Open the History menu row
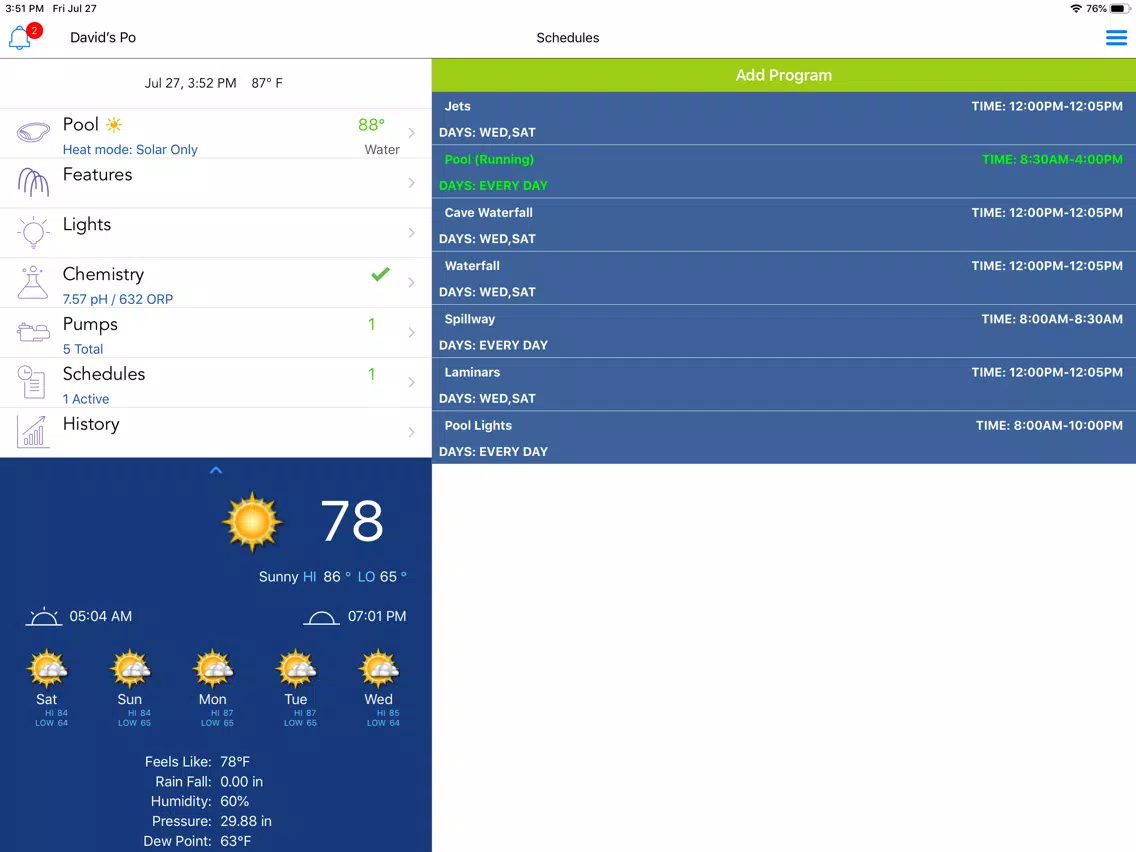The height and width of the screenshot is (852, 1136). pyautogui.click(x=216, y=432)
